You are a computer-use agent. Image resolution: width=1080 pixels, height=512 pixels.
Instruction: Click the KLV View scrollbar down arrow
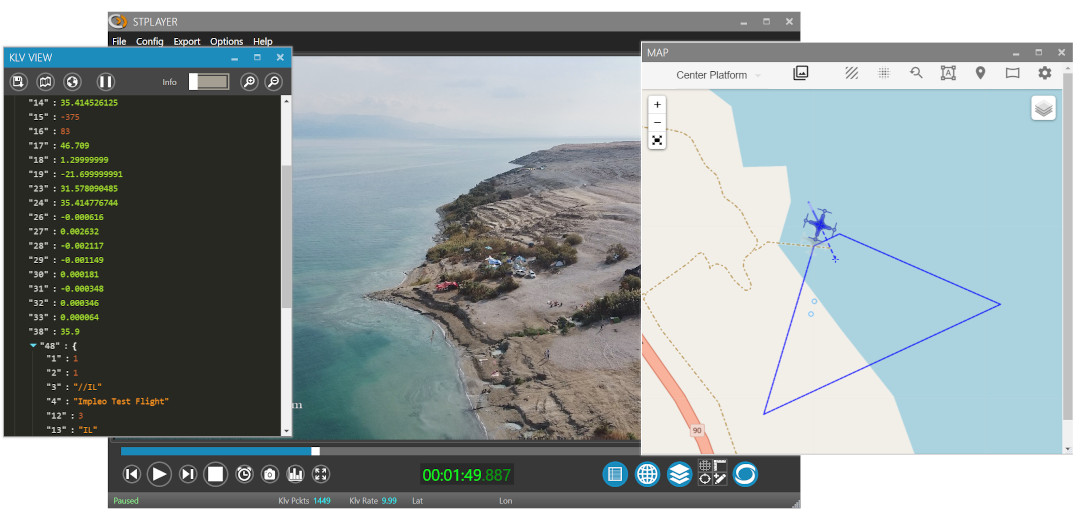288,431
